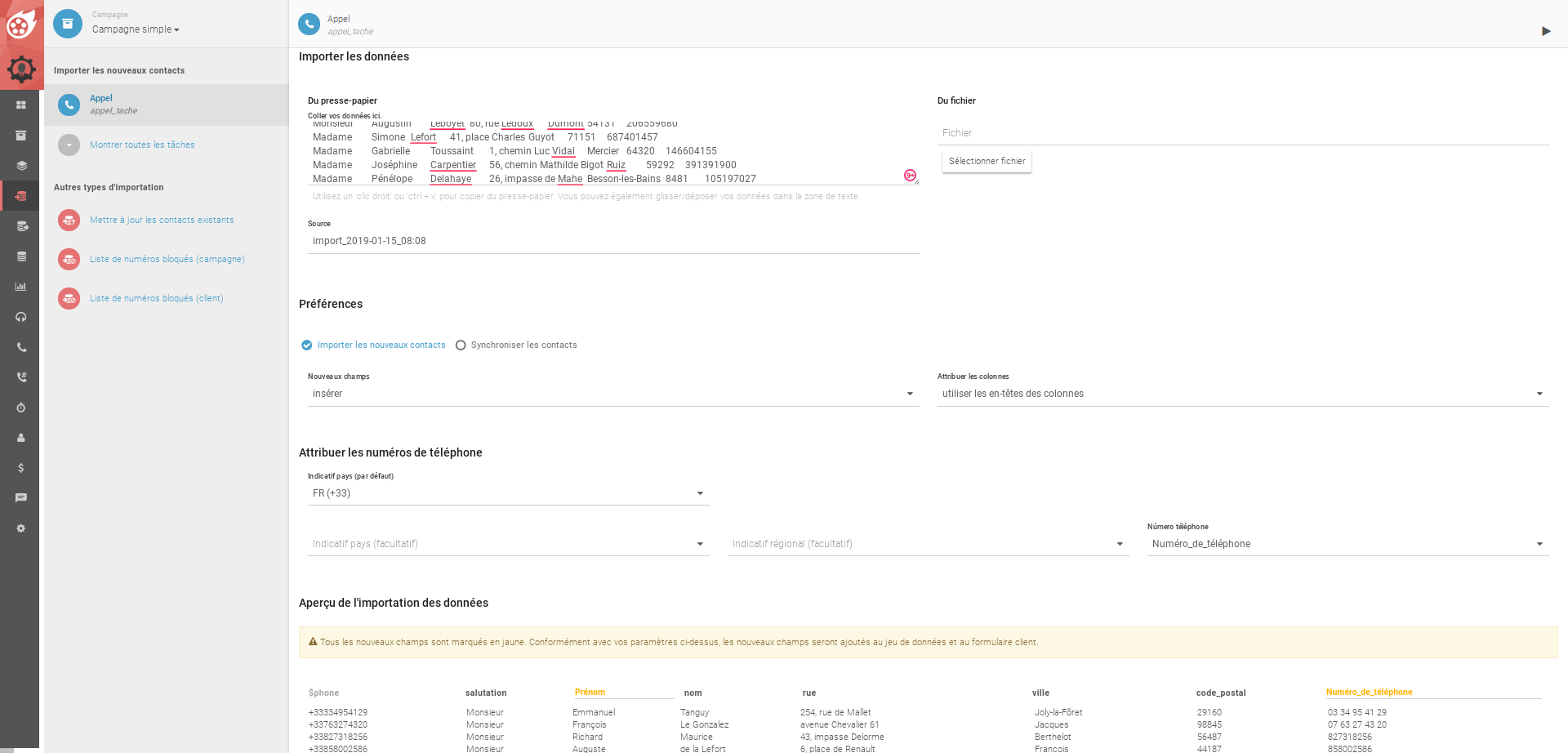Screen dimensions: 1568x753
Task: Open the dollar billing icon in sidebar
Action: [x=21, y=468]
